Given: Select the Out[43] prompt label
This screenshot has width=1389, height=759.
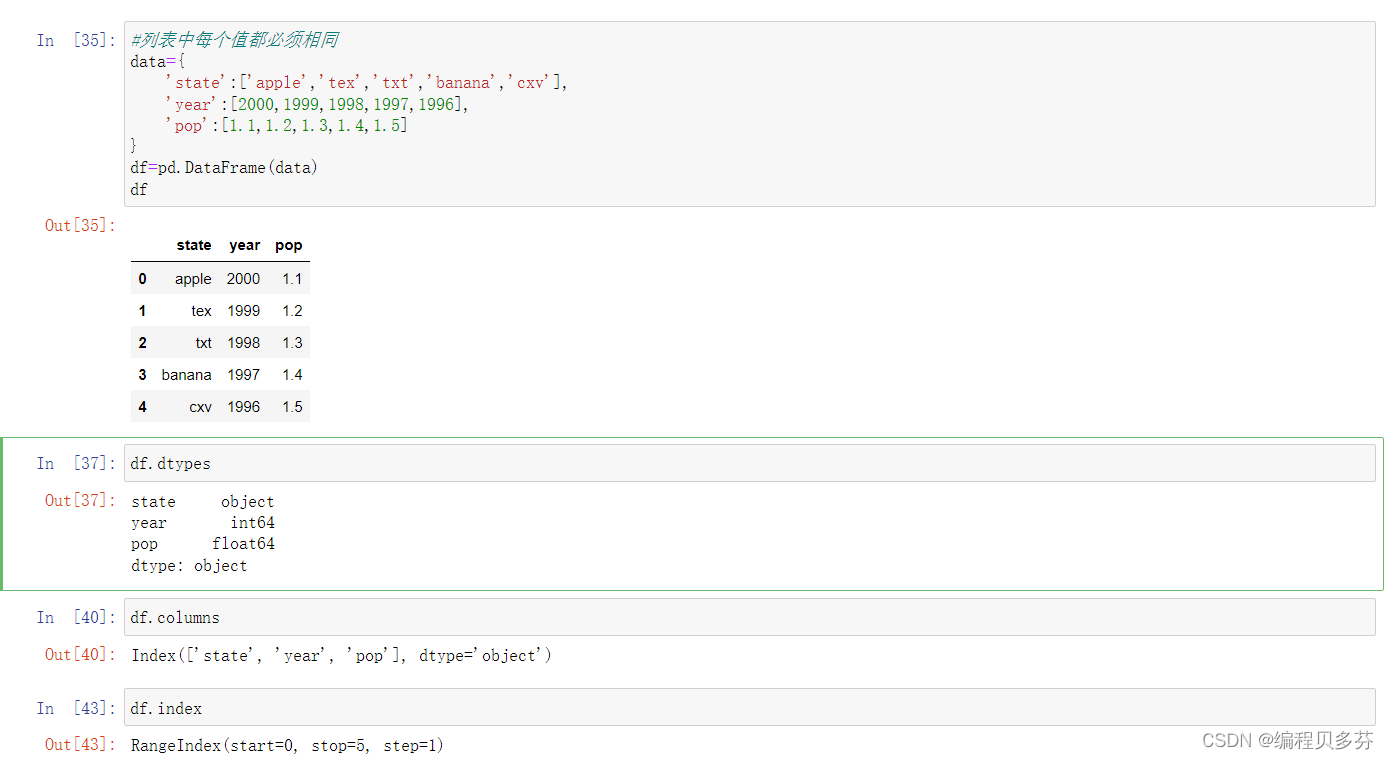Looking at the screenshot, I should pyautogui.click(x=80, y=745).
